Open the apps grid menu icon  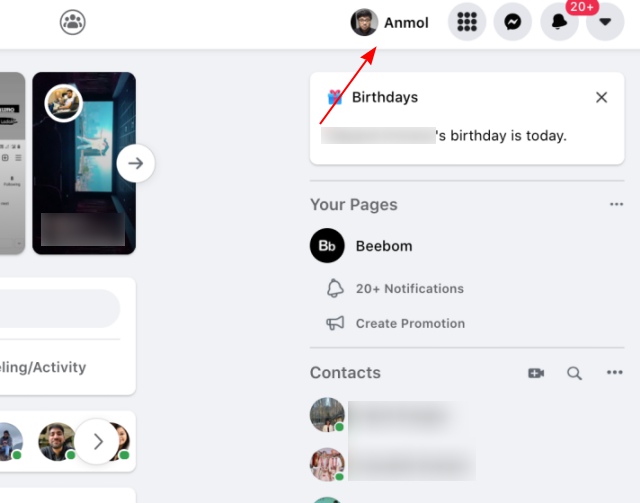tap(467, 22)
